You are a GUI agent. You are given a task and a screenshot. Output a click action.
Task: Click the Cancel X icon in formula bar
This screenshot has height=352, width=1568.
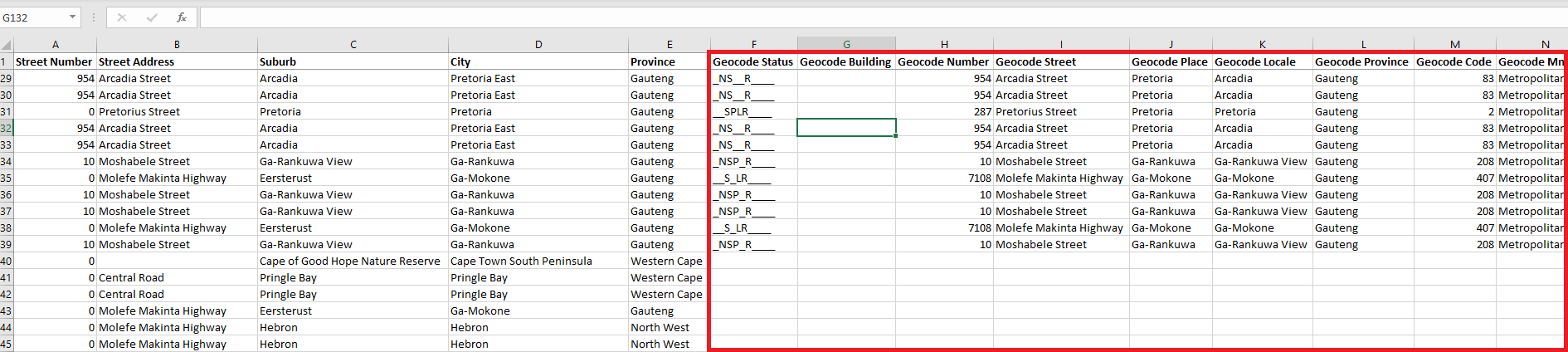[121, 17]
